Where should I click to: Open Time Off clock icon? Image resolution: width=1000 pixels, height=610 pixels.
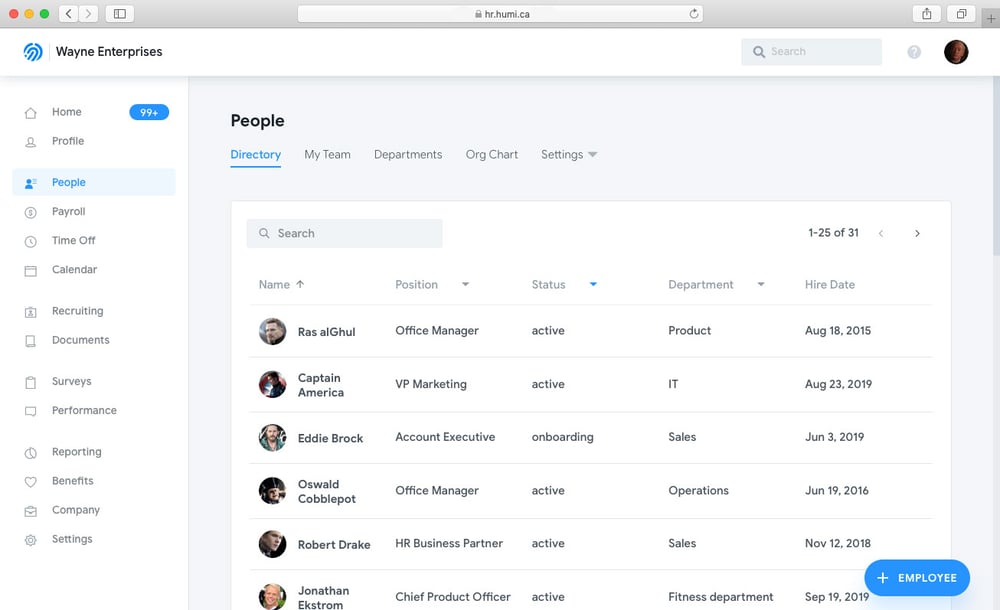click(x=31, y=242)
